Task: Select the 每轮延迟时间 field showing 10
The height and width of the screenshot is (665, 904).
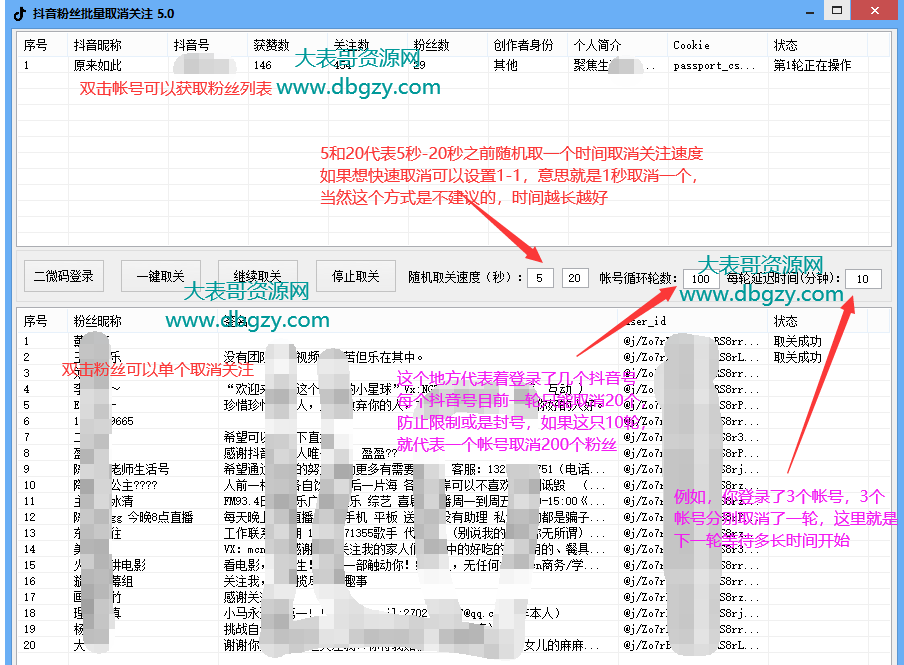Action: [862, 278]
